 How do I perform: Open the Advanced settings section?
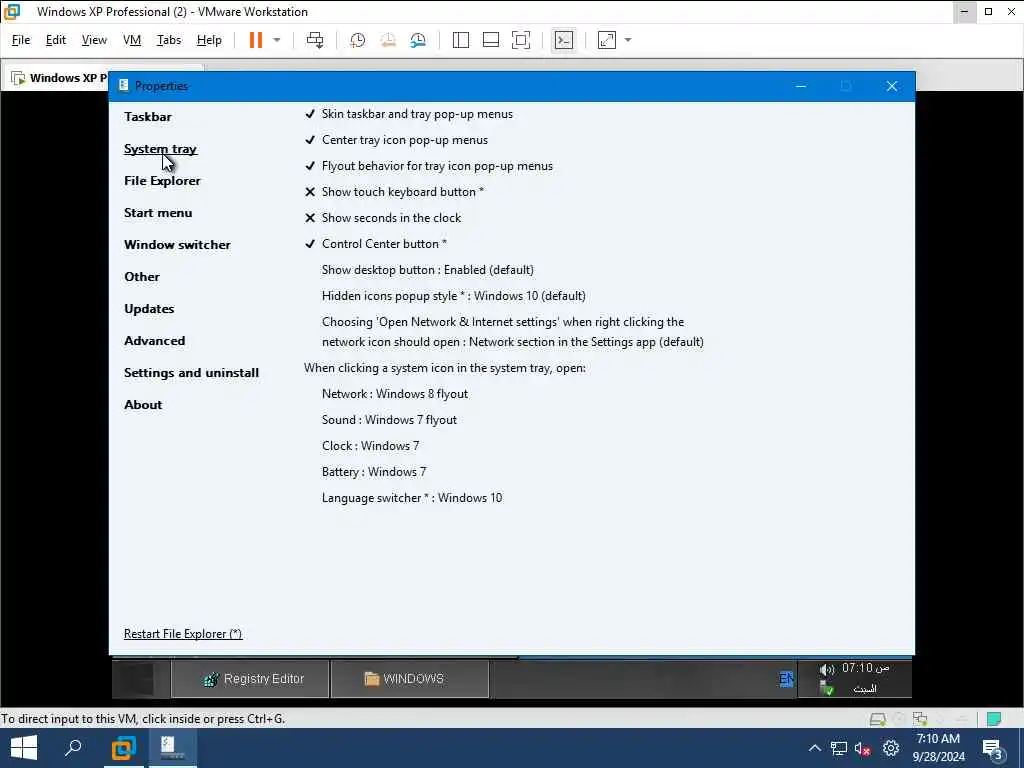[154, 341]
